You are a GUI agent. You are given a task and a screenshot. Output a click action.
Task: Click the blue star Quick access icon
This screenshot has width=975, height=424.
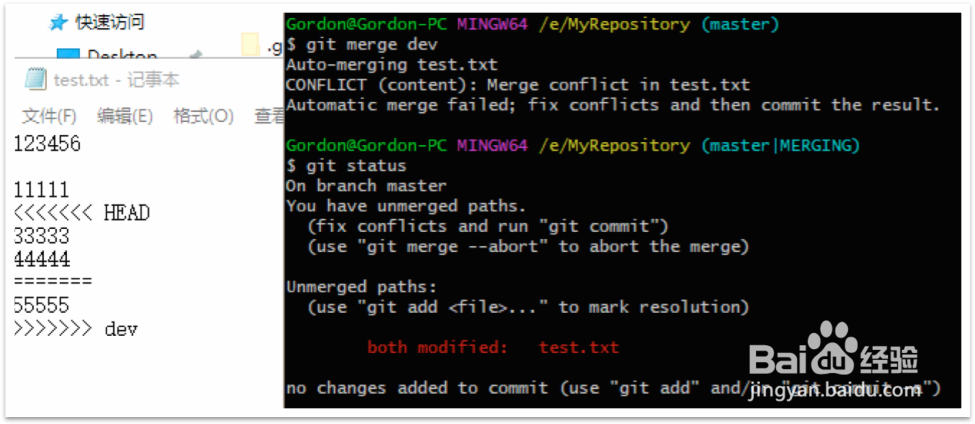[58, 23]
